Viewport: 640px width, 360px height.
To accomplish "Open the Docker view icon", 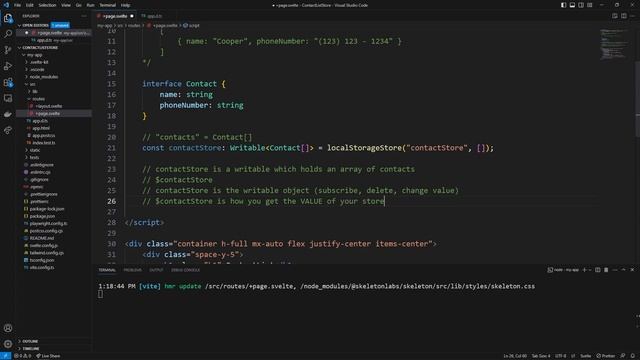I will pos(8,114).
